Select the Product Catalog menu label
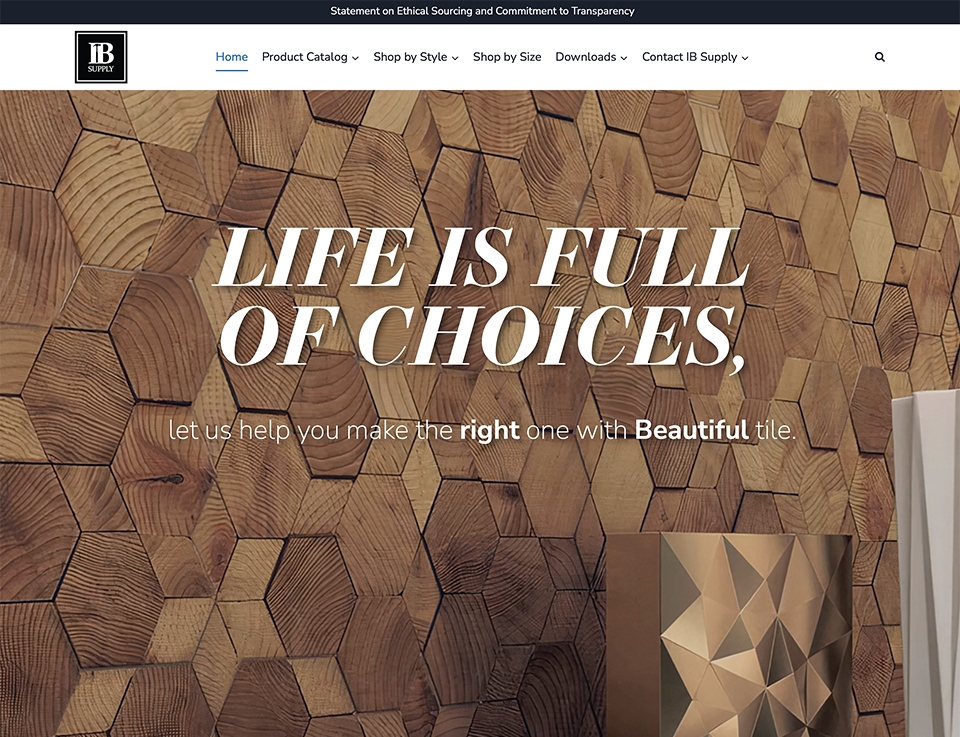Screen dimensions: 960x737 click(x=304, y=57)
